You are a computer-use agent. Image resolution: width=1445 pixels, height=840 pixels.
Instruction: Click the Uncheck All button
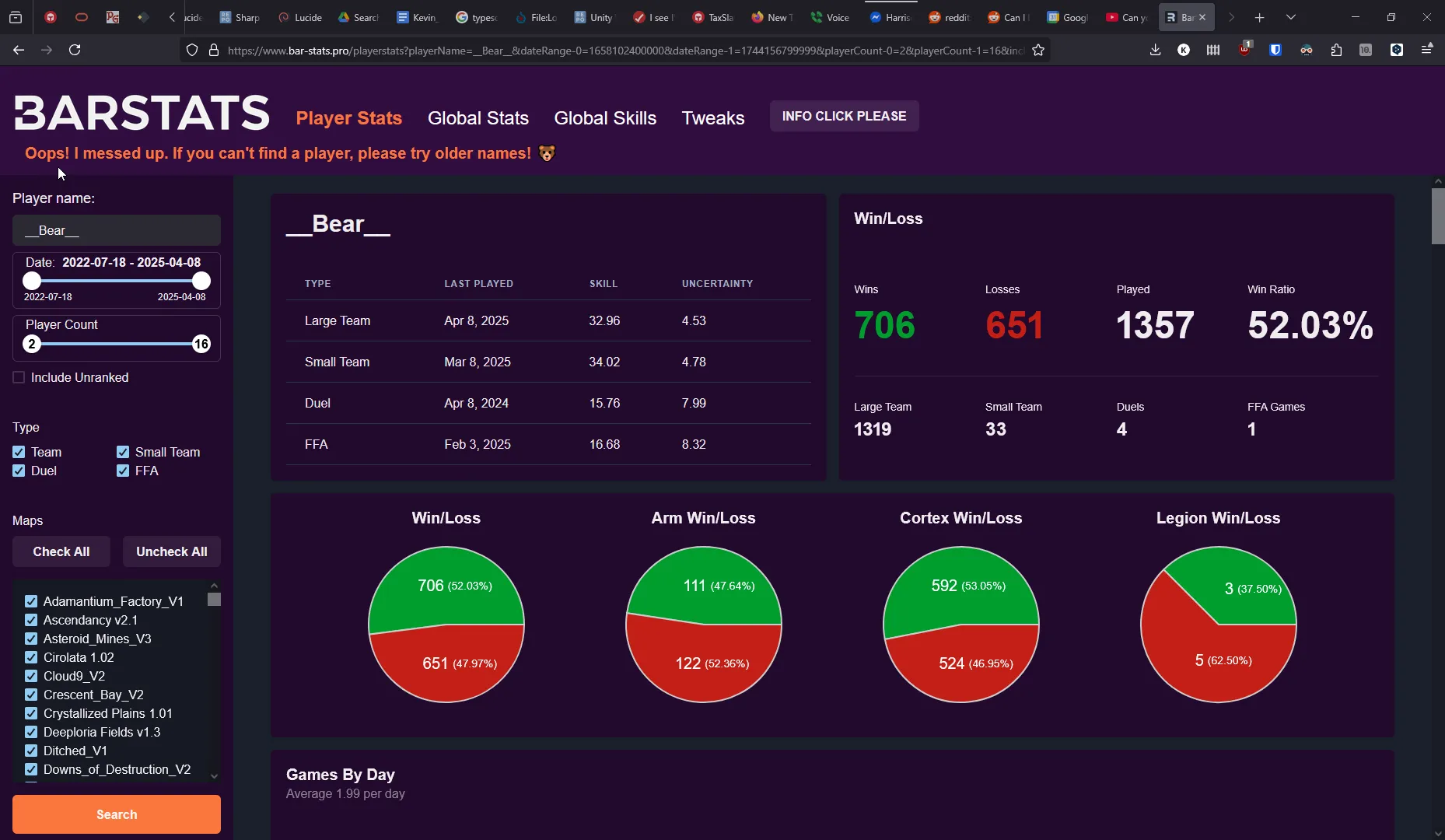(171, 551)
